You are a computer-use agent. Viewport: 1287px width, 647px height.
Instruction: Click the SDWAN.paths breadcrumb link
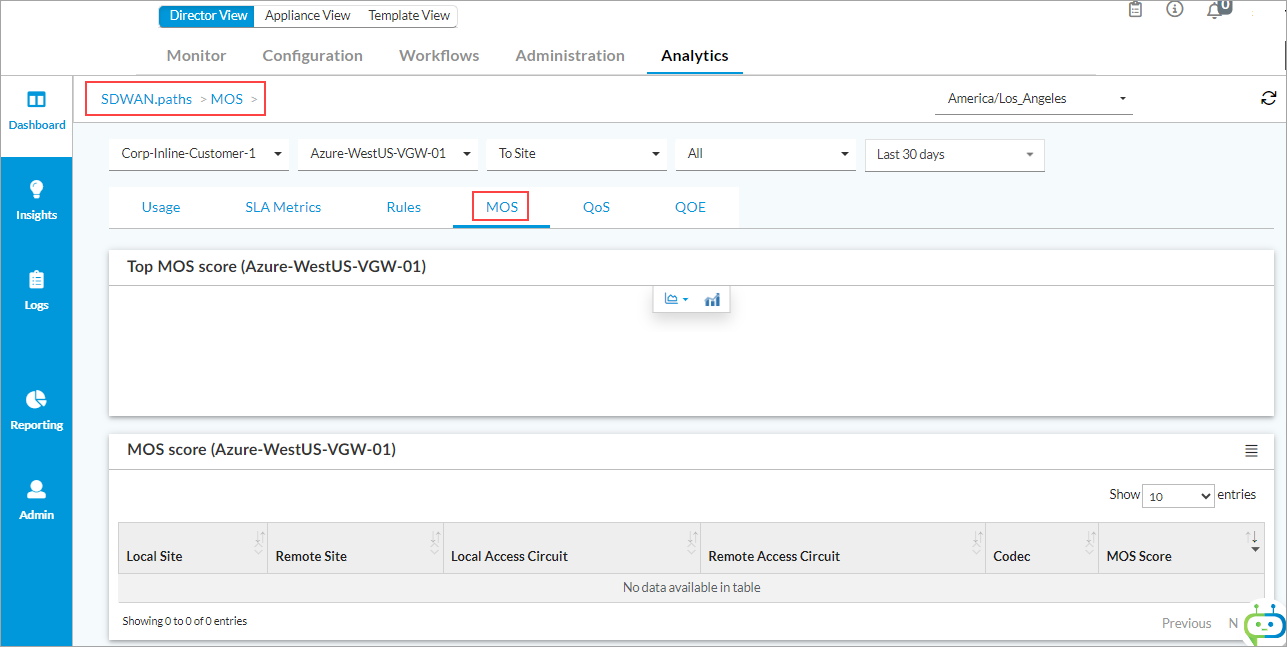(146, 99)
